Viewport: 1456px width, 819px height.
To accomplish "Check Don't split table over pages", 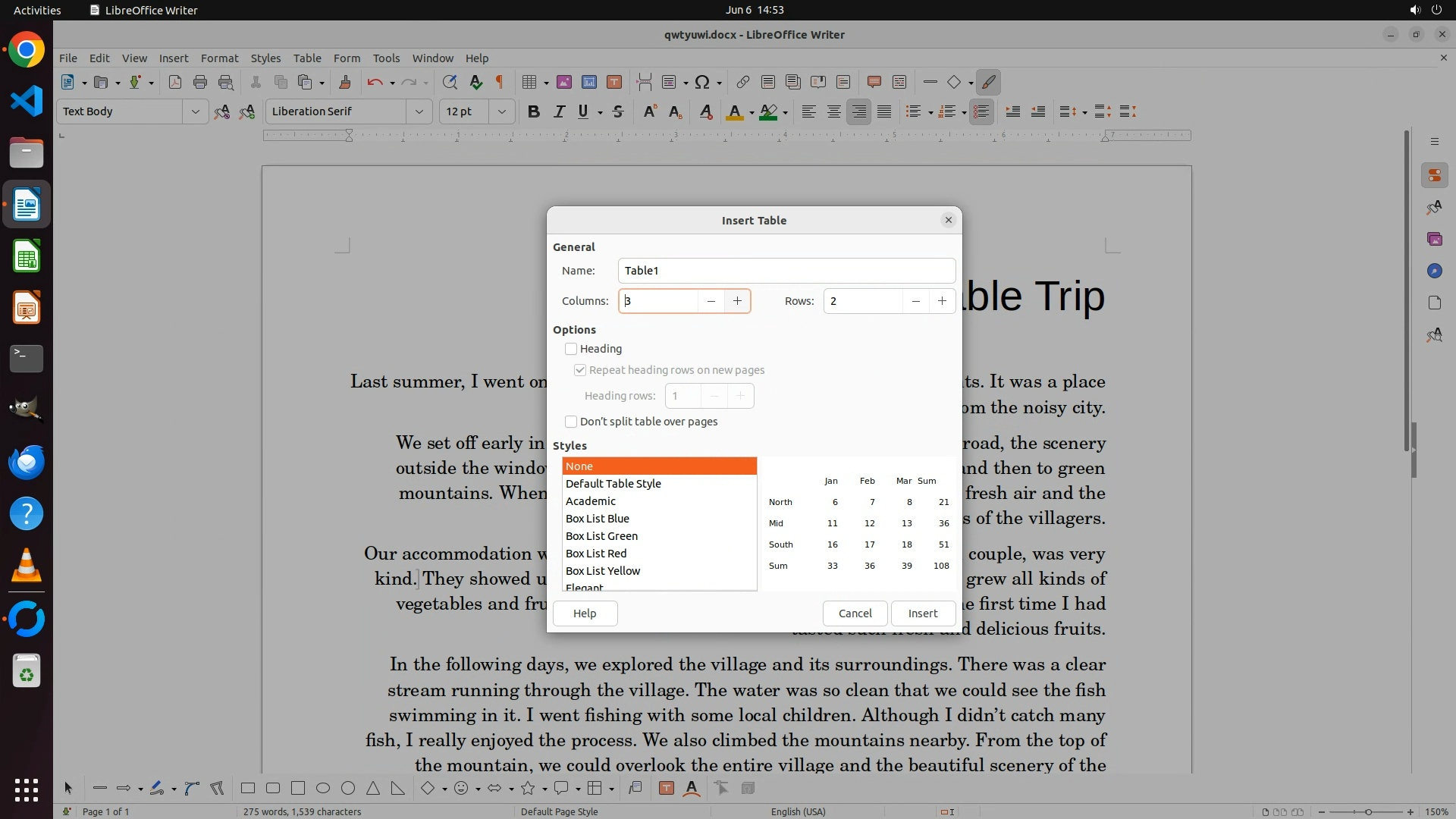I will pyautogui.click(x=571, y=422).
